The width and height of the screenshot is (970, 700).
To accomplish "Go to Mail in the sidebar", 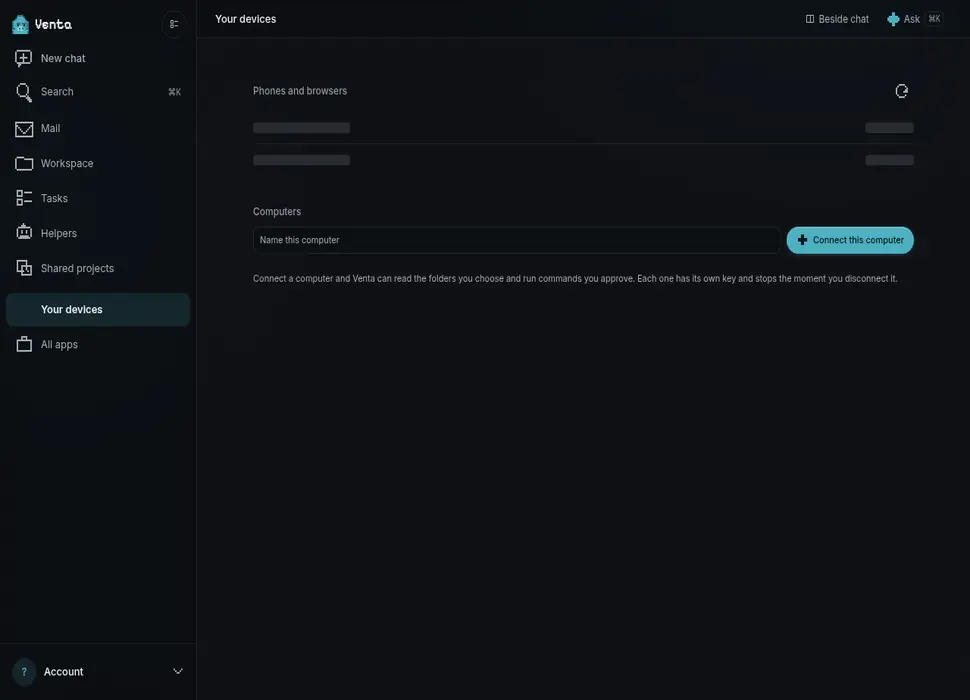I will click(98, 129).
